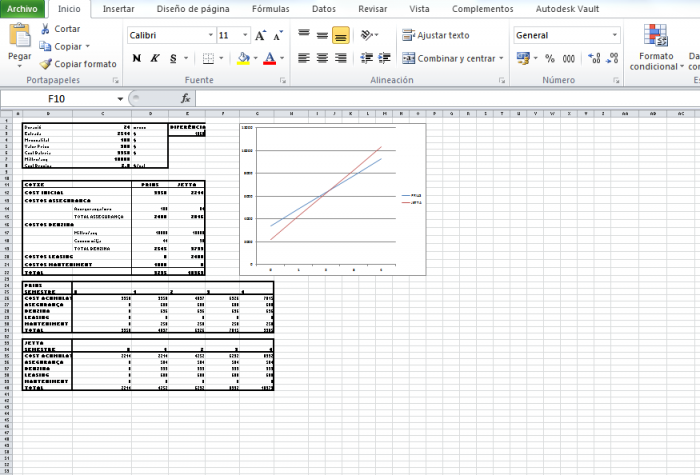
Task: Open the Diseño de página tab
Action: point(197,8)
